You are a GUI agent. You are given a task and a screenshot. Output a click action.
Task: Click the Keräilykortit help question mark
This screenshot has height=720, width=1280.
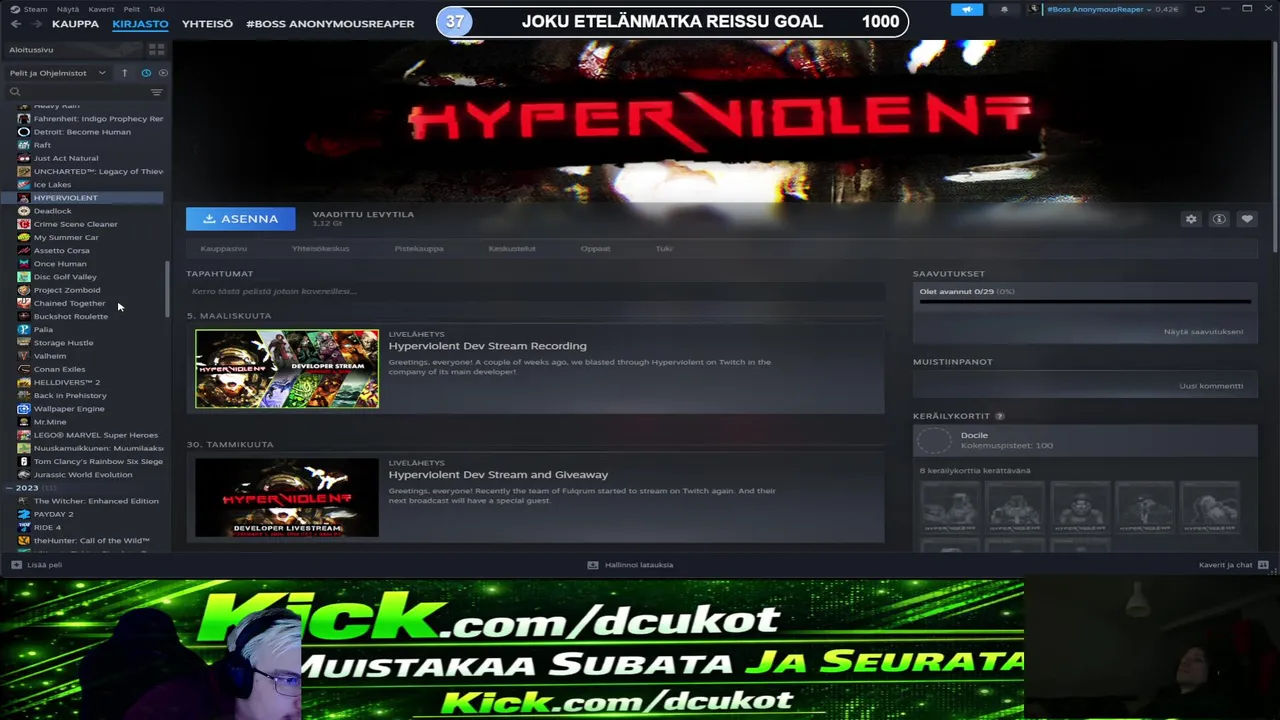pos(999,416)
